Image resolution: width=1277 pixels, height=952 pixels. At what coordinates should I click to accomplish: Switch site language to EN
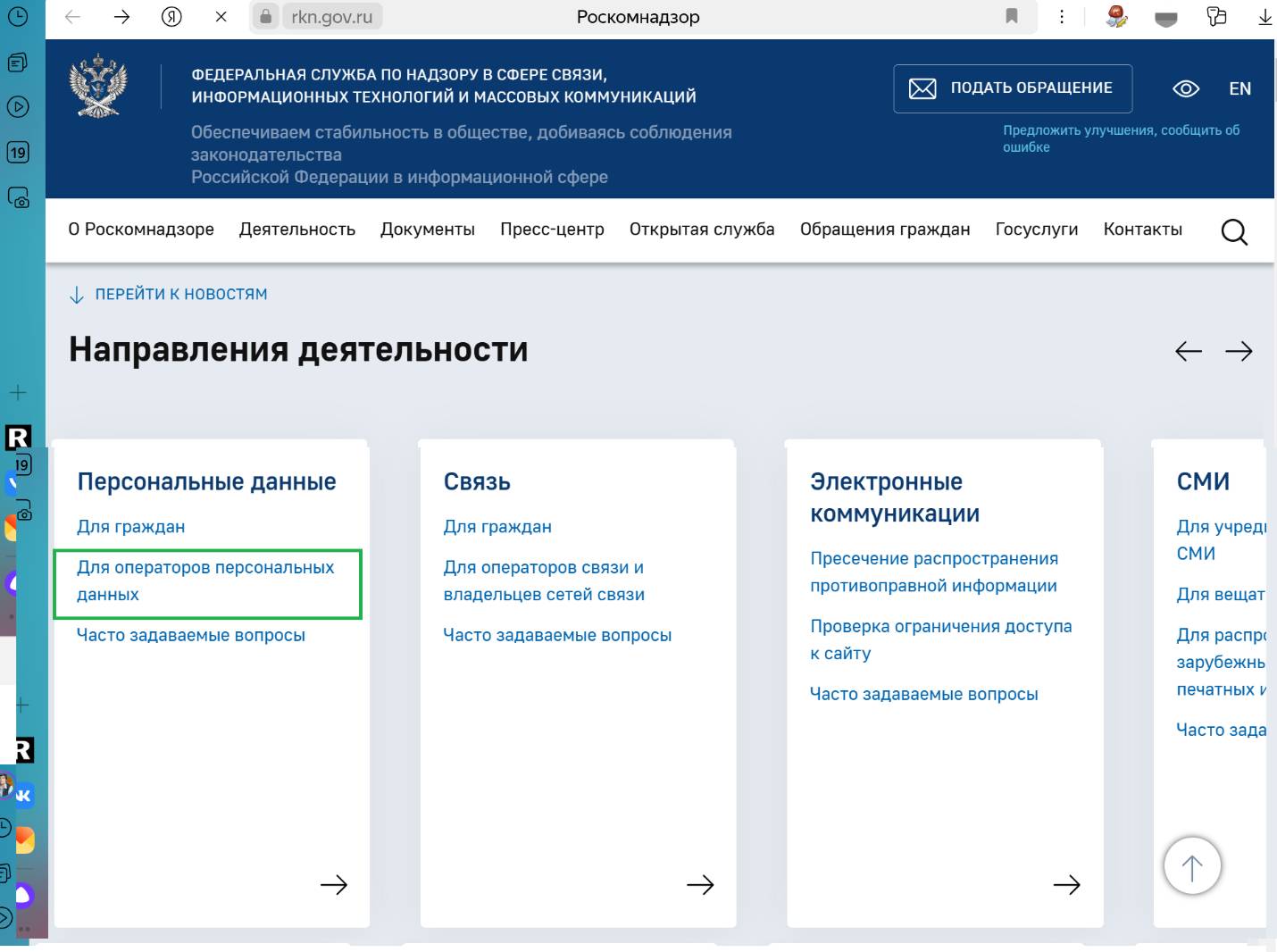(x=1239, y=88)
